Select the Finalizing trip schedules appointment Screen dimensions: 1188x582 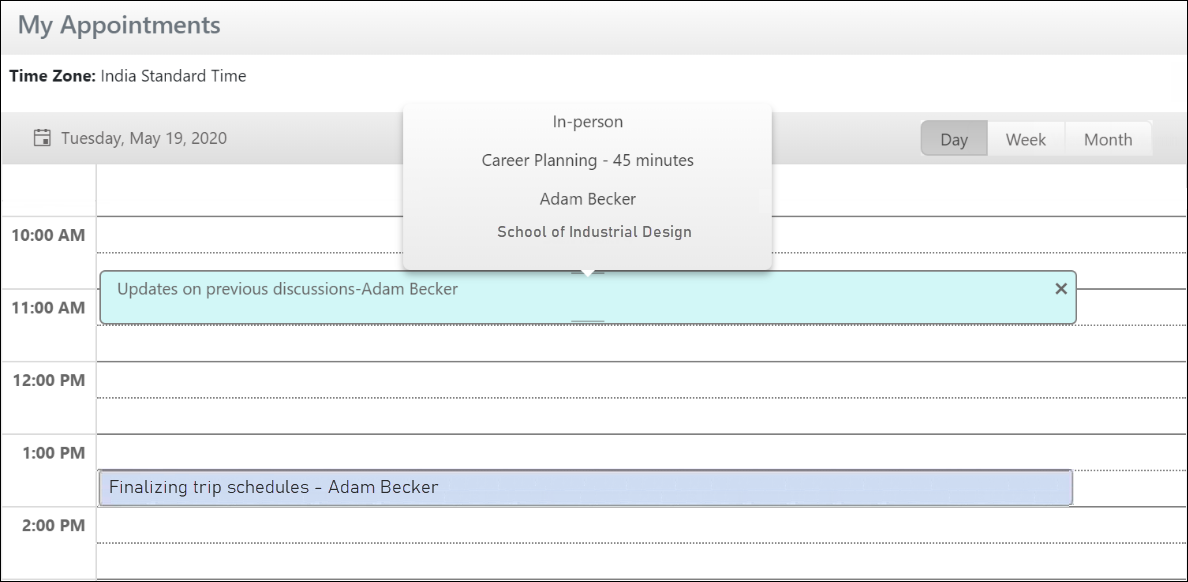tap(273, 488)
